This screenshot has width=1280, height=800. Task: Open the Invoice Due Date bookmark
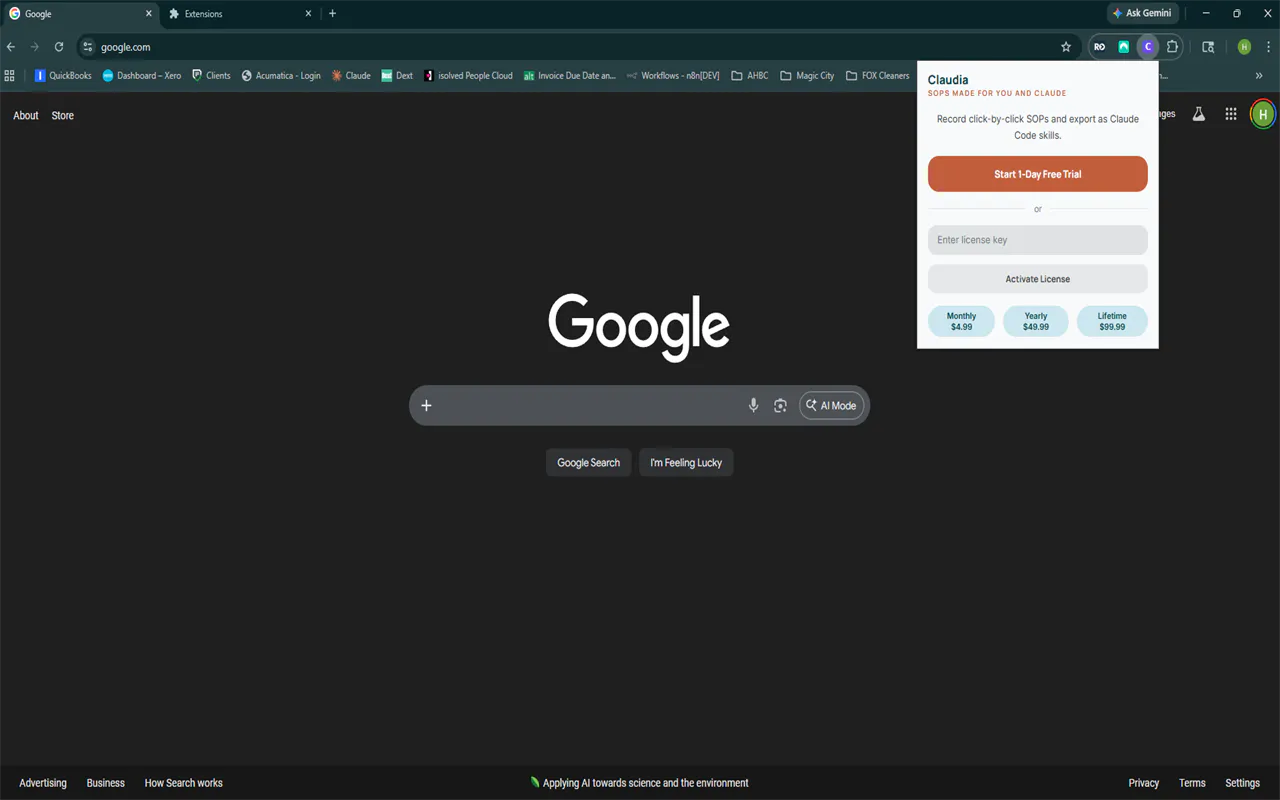(570, 75)
